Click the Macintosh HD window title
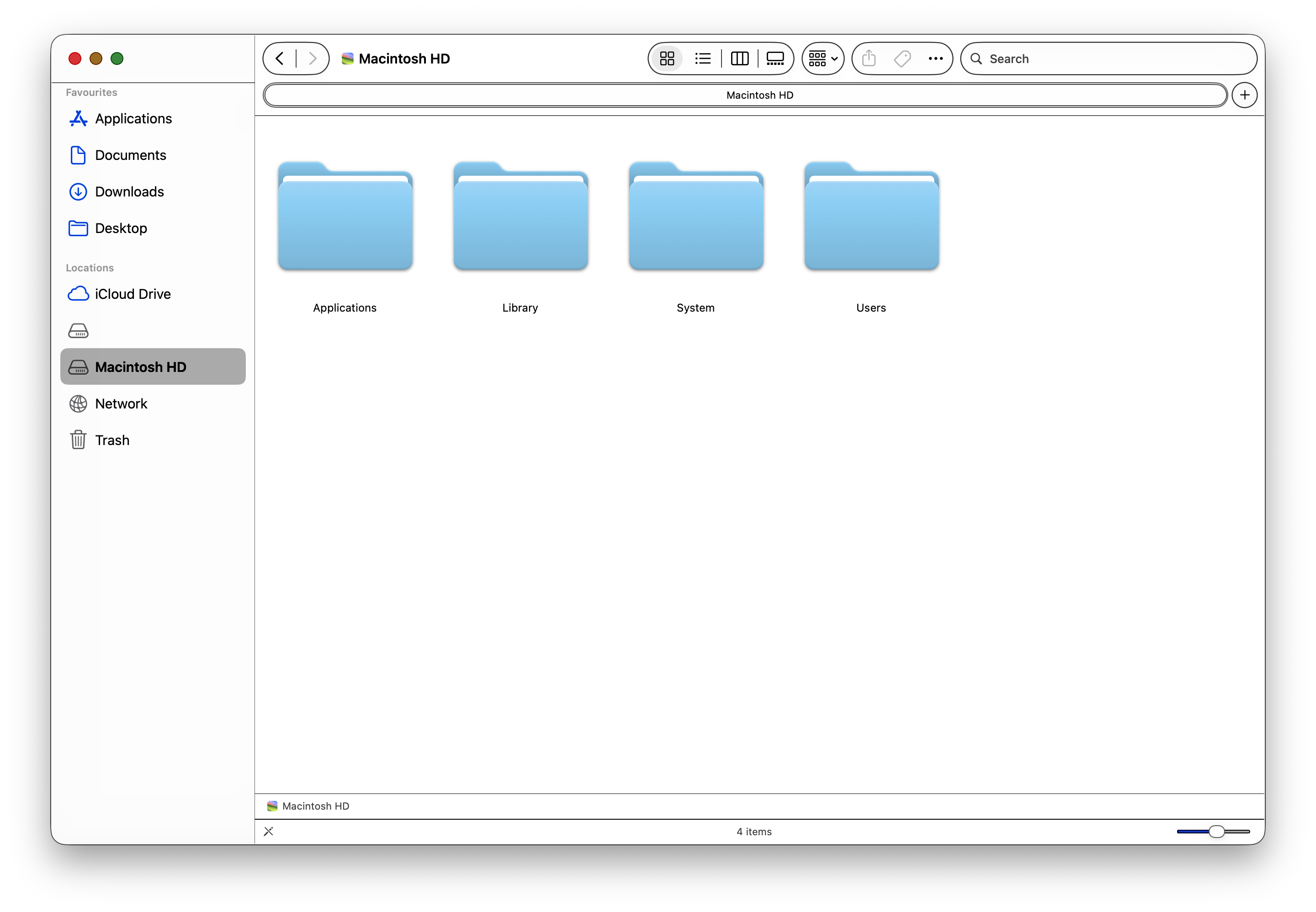This screenshot has width=1316, height=912. (404, 58)
